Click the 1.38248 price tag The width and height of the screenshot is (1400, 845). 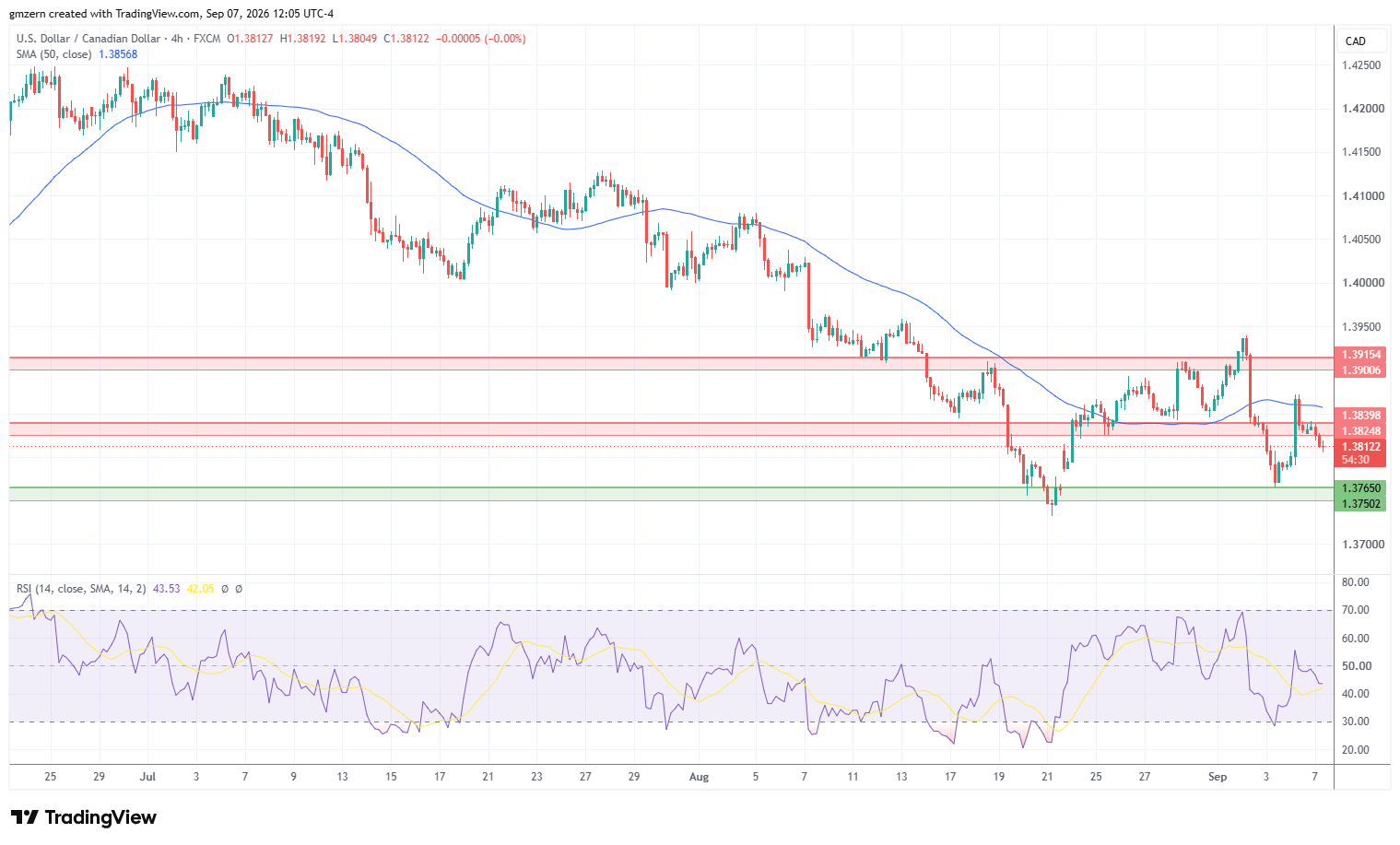pos(1361,431)
